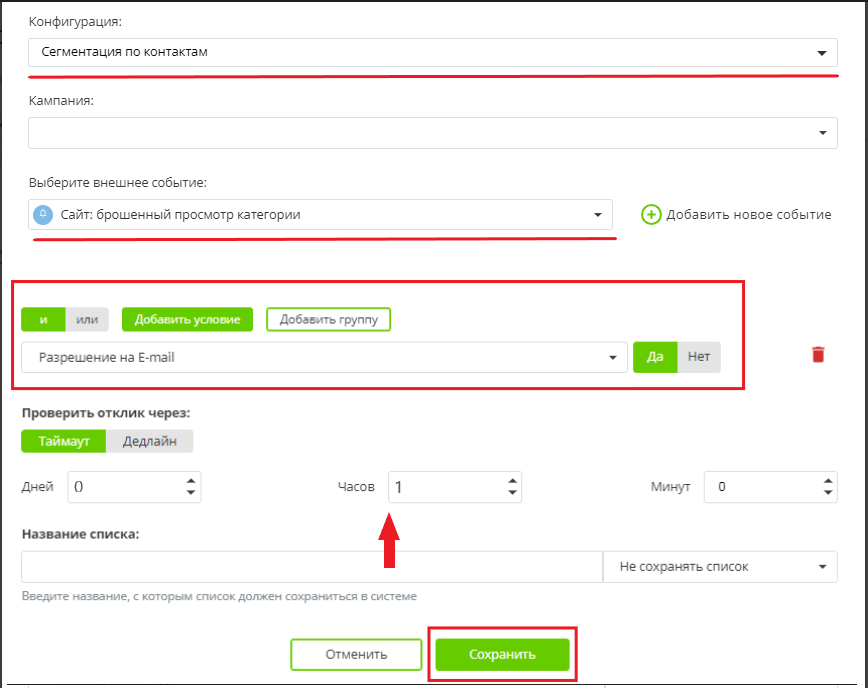Increase the Дней value with up arrow
The width and height of the screenshot is (868, 688).
[192, 481]
